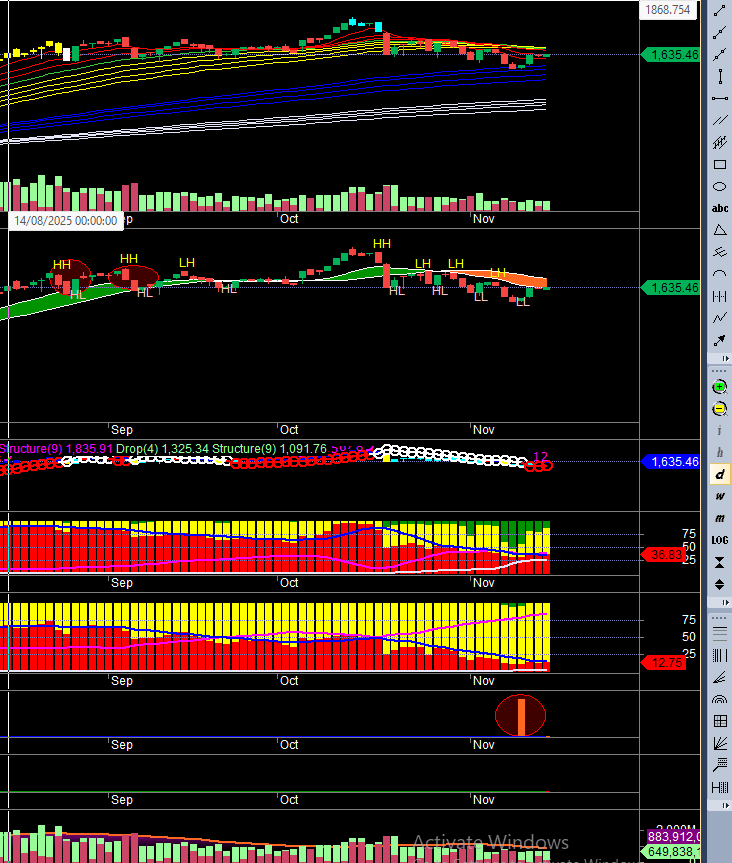Select the Ellipse drawing tool
Image resolution: width=732 pixels, height=863 pixels.
point(719,187)
